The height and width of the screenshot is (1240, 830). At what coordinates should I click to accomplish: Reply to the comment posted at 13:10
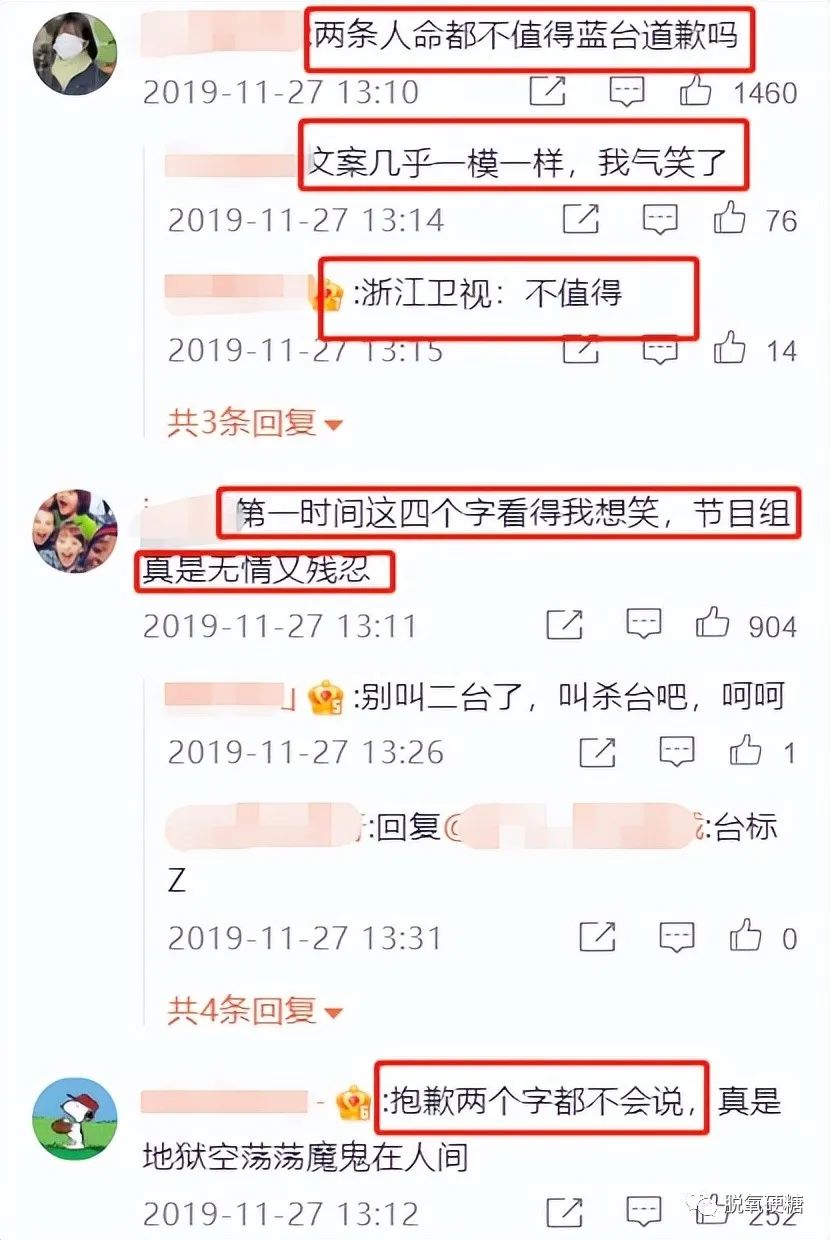(x=627, y=94)
